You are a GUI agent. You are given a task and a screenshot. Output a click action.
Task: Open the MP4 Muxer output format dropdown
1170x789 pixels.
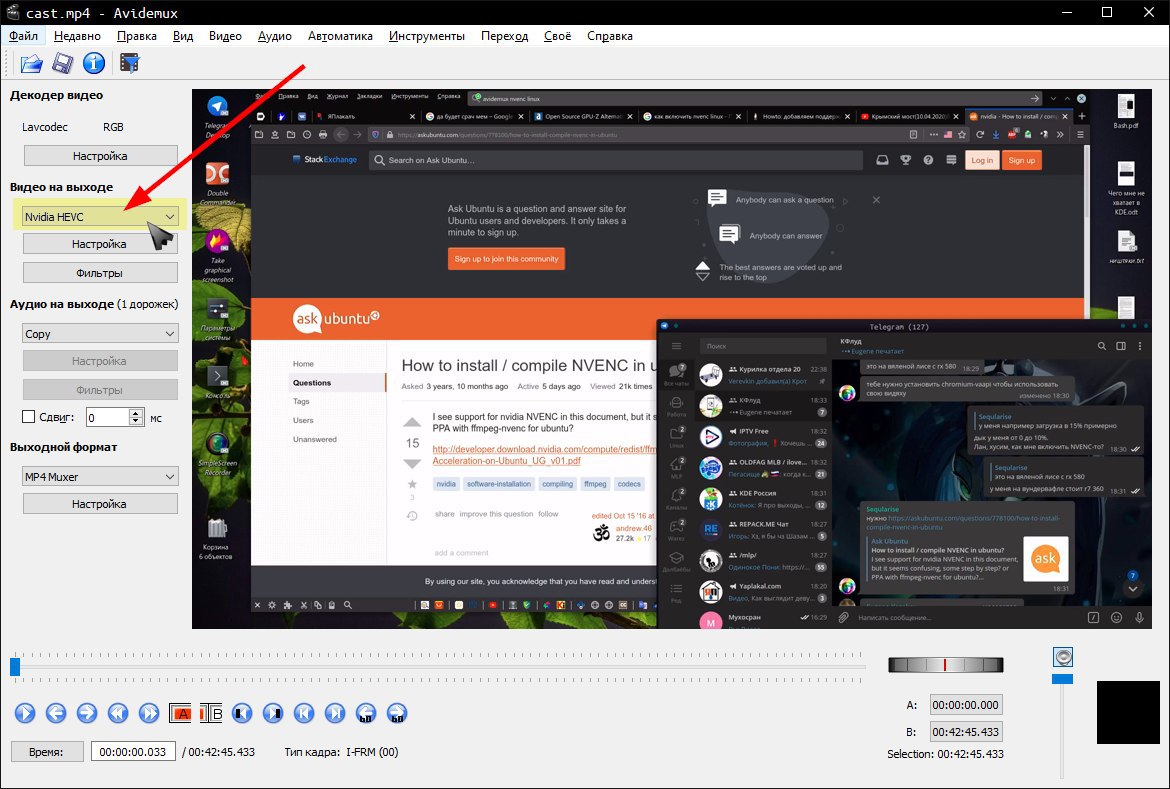tap(100, 476)
